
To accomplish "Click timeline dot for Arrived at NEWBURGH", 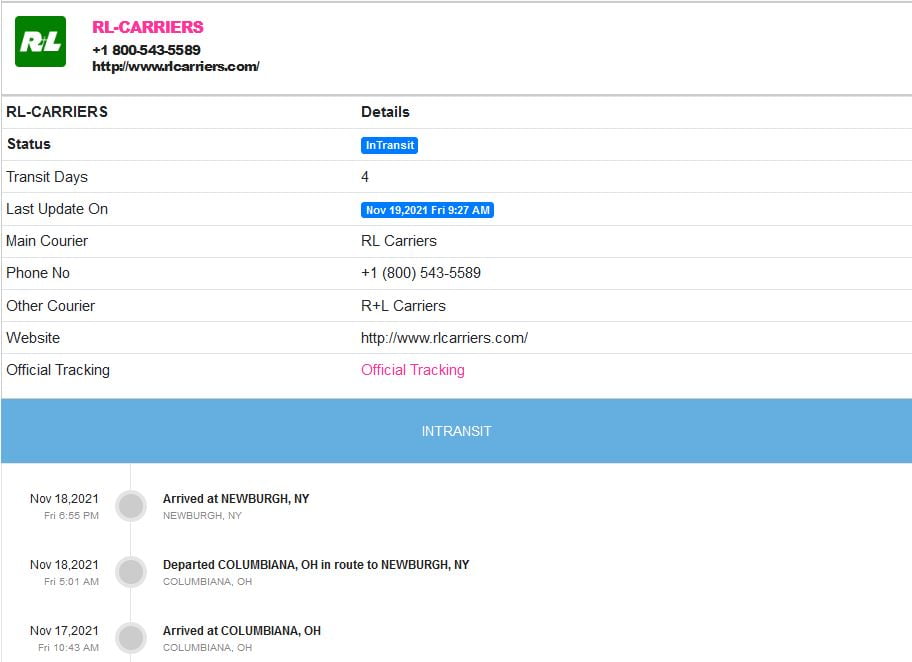I will coord(131,506).
